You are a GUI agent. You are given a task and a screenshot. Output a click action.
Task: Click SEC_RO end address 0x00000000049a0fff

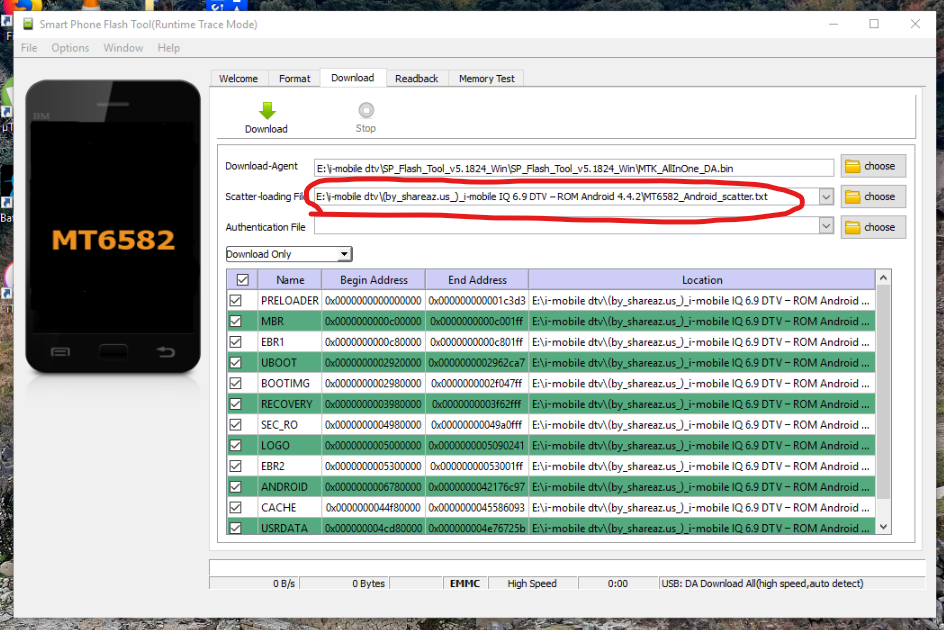[477, 425]
